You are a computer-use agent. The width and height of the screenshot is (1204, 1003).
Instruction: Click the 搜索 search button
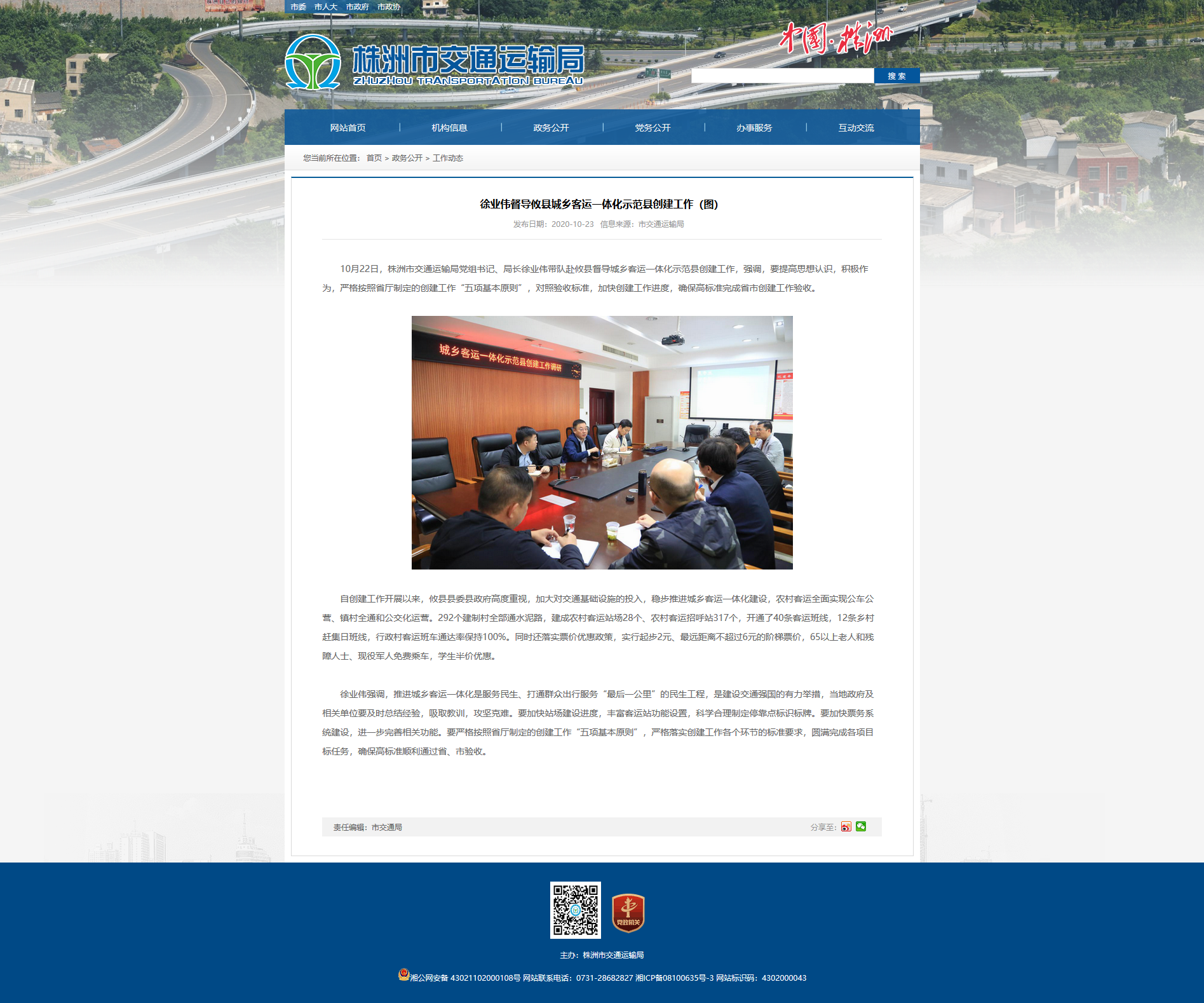click(x=896, y=76)
